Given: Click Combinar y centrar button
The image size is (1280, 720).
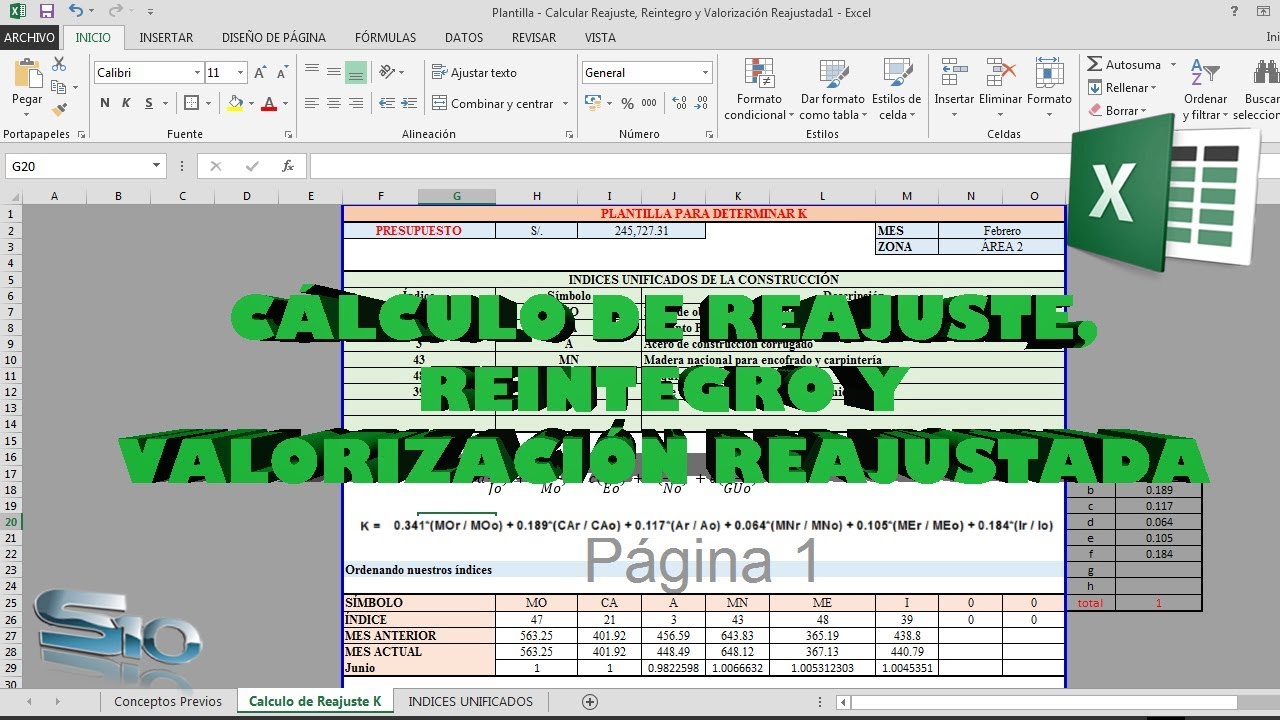Looking at the screenshot, I should [x=493, y=103].
